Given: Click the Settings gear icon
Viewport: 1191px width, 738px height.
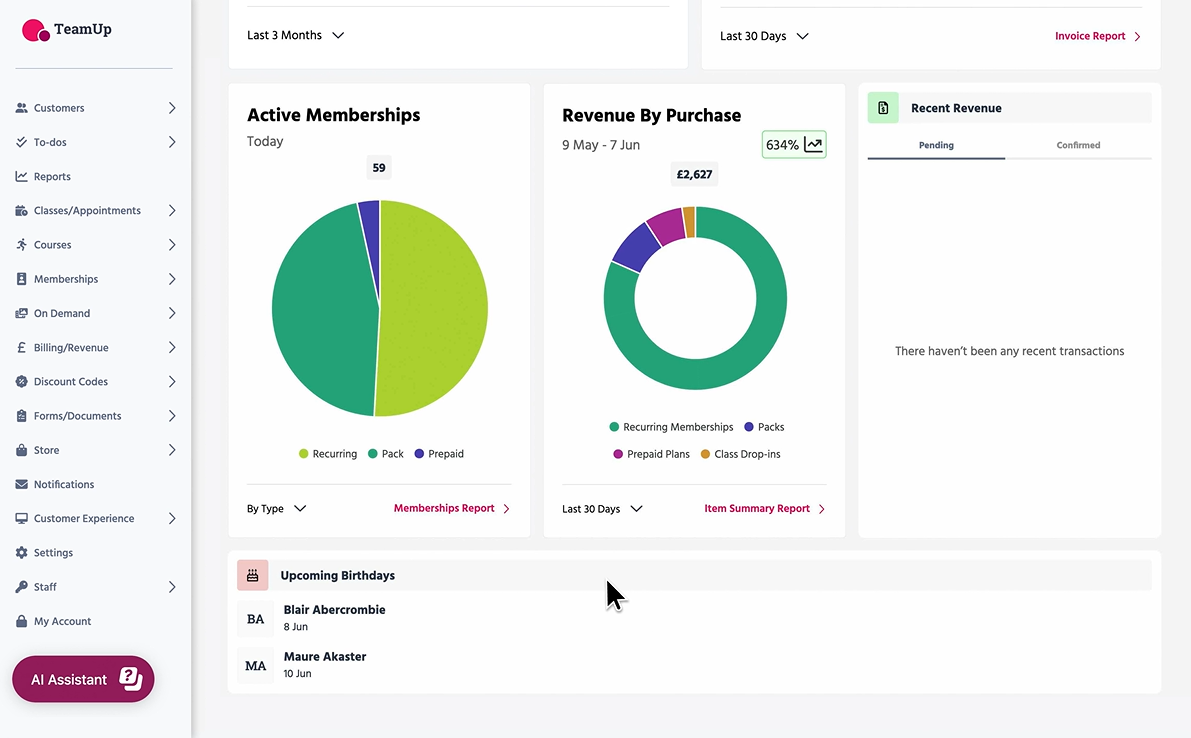Looking at the screenshot, I should (x=21, y=552).
